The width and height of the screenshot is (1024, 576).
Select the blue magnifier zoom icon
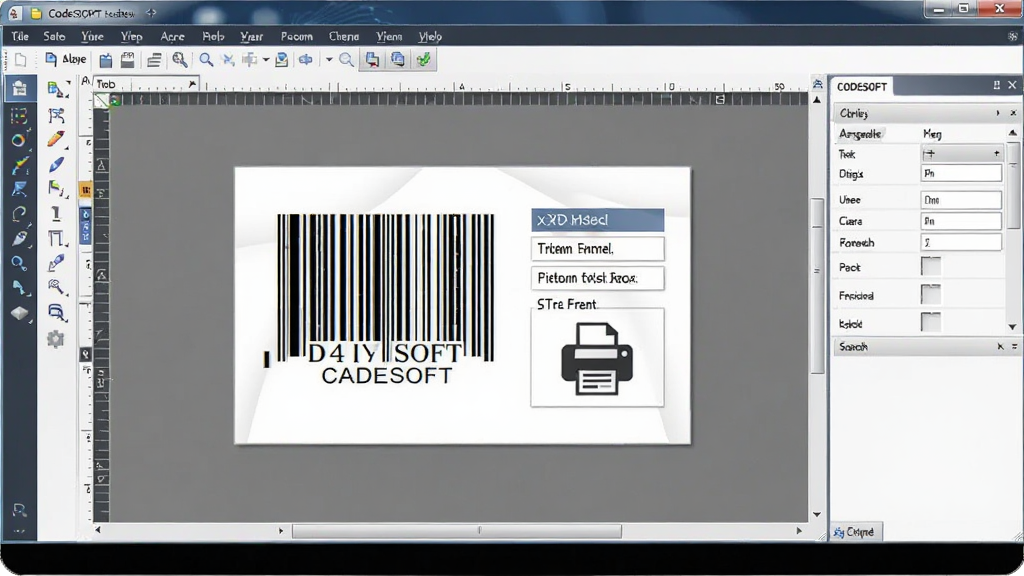click(x=206, y=60)
